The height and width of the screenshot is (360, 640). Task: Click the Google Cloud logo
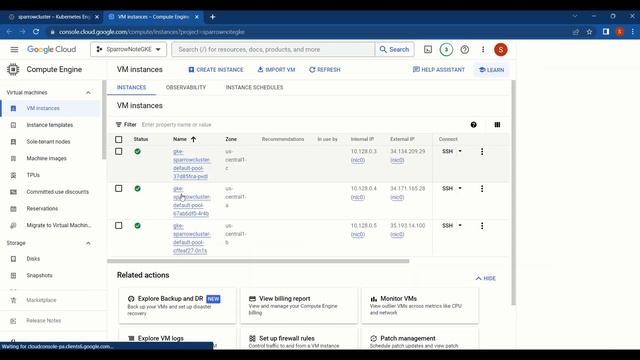(x=51, y=49)
